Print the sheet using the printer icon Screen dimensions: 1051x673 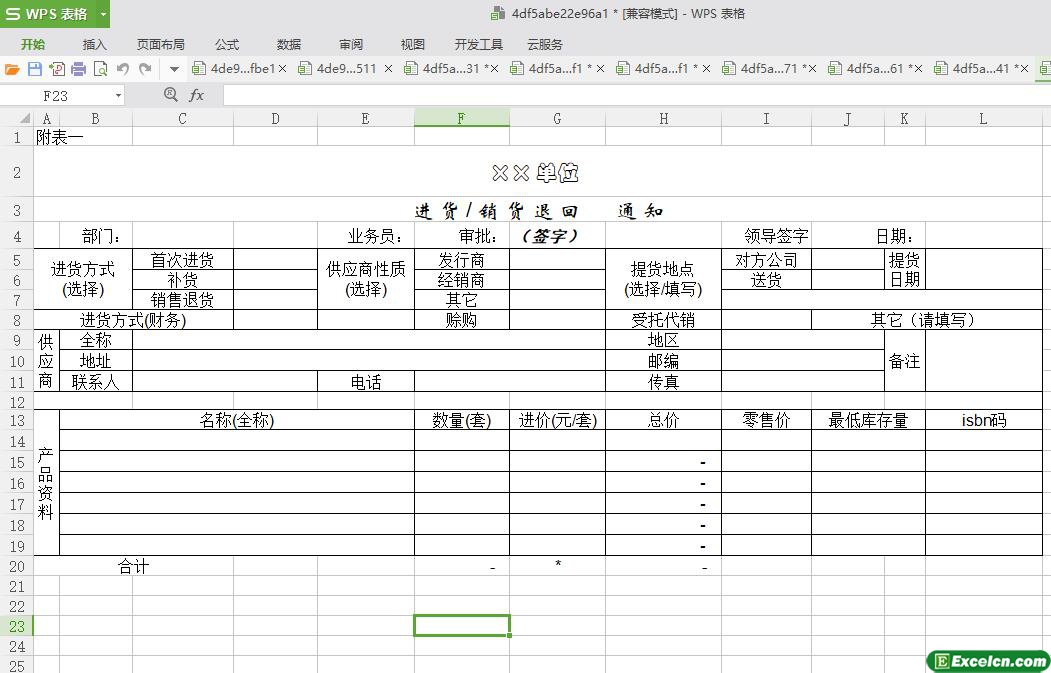[78, 68]
